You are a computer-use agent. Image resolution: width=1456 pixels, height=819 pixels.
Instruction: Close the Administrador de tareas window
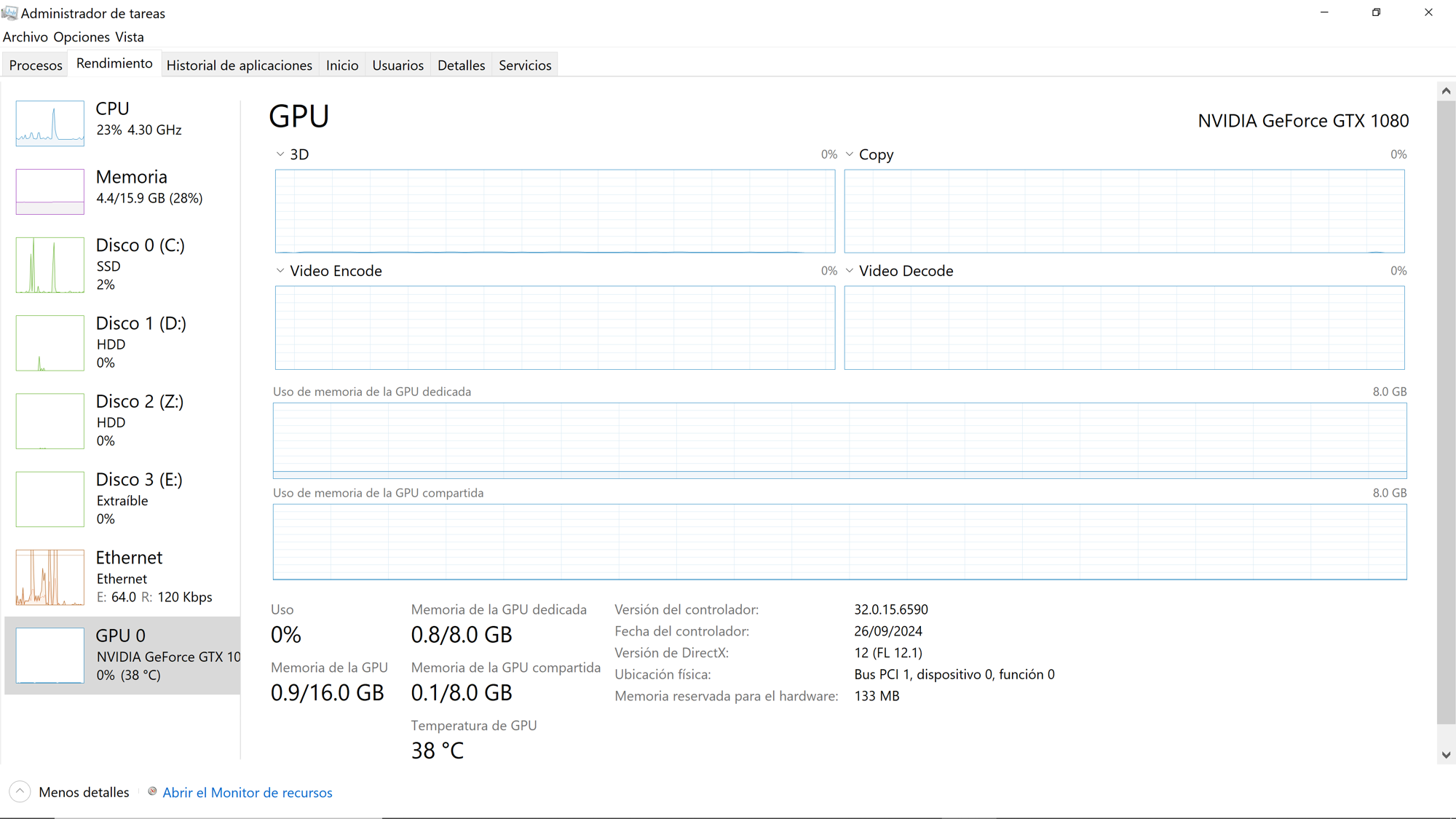point(1428,12)
